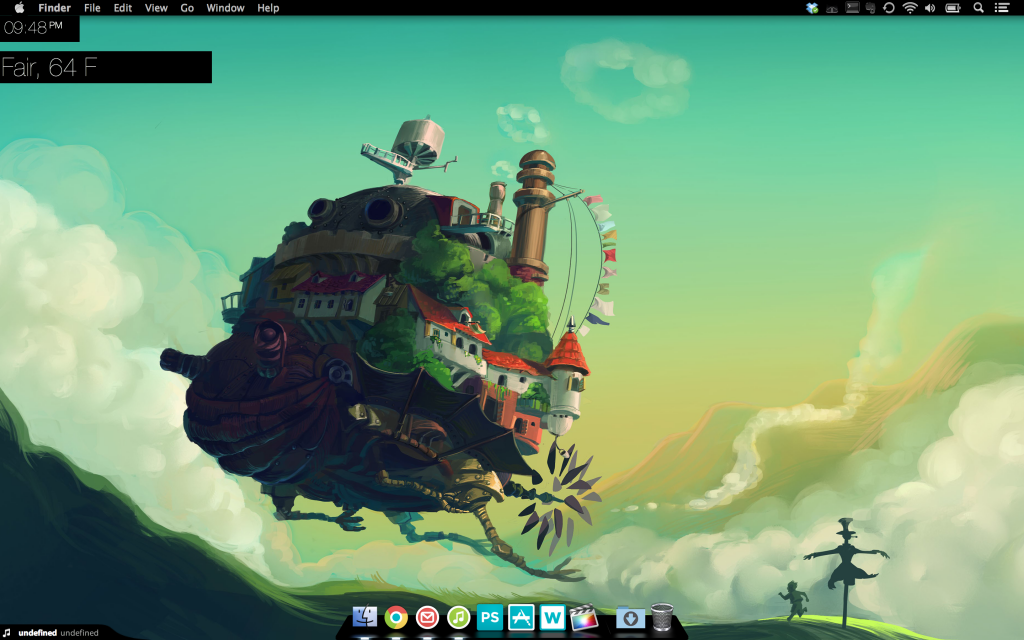Screen dimensions: 1024x640
Task: Open the Apple menu
Action: (x=20, y=8)
